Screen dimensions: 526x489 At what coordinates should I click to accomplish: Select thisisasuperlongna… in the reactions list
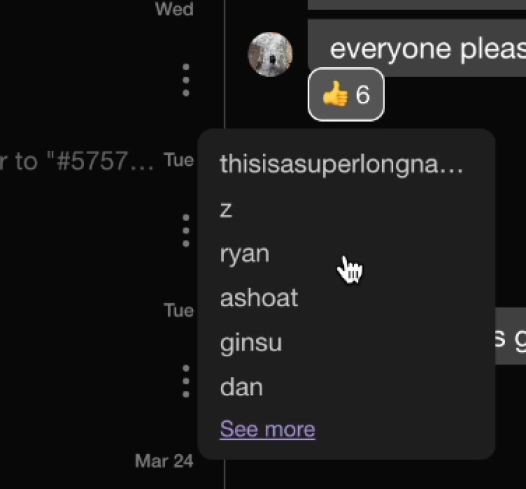click(341, 164)
